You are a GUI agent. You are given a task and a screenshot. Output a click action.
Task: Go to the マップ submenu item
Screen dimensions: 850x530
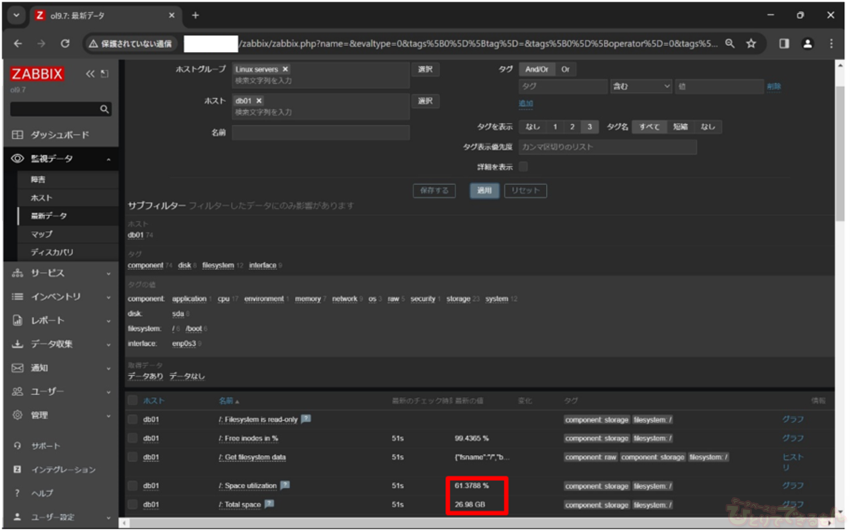tap(42, 234)
